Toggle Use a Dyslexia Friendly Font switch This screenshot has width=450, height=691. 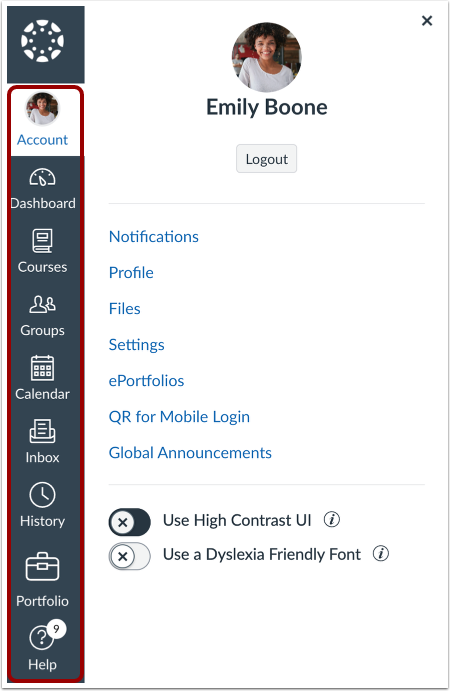click(x=130, y=556)
